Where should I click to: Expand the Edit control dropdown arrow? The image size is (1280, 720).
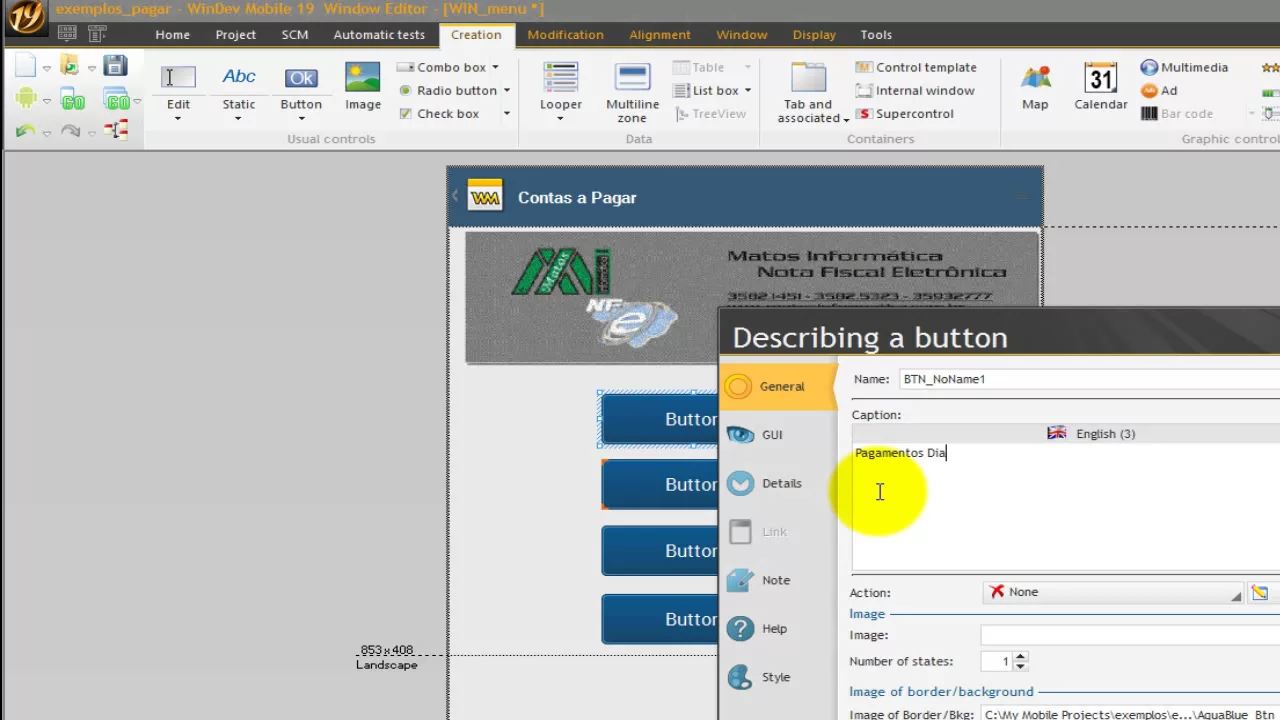[178, 119]
